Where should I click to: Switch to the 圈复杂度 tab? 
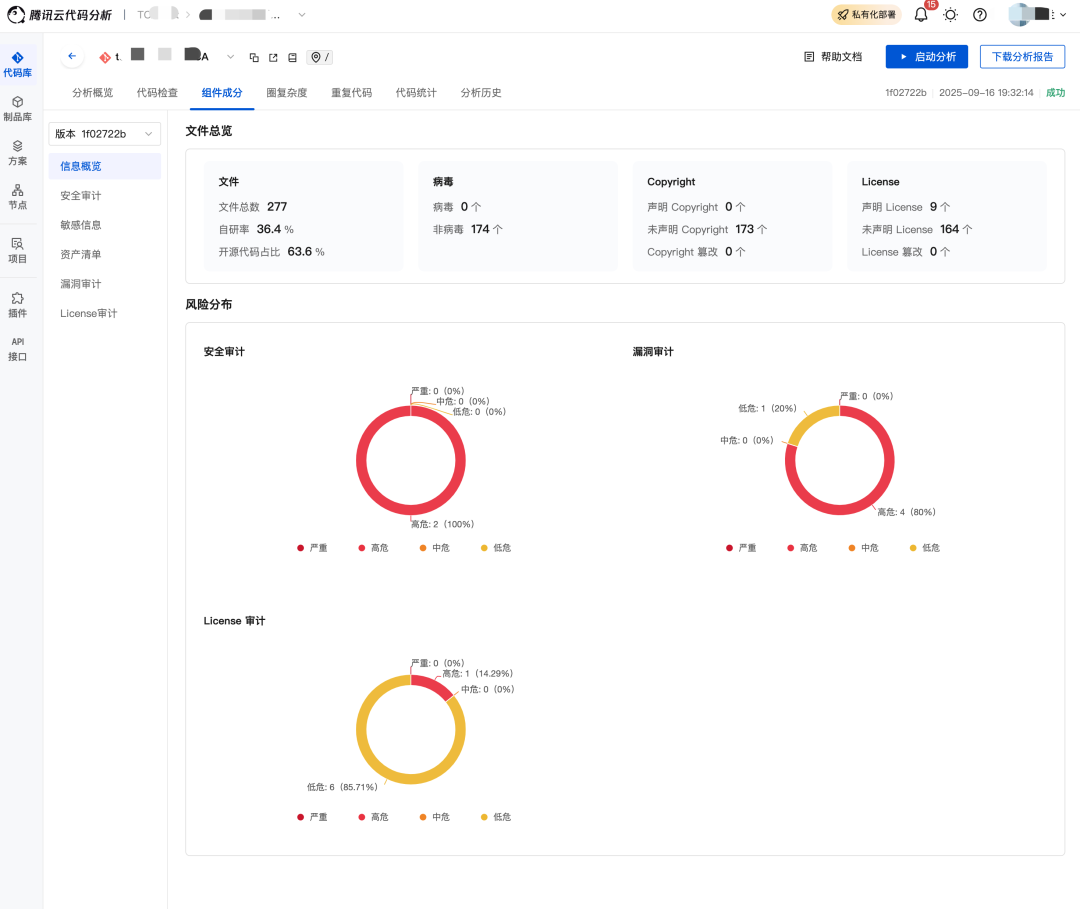287,92
